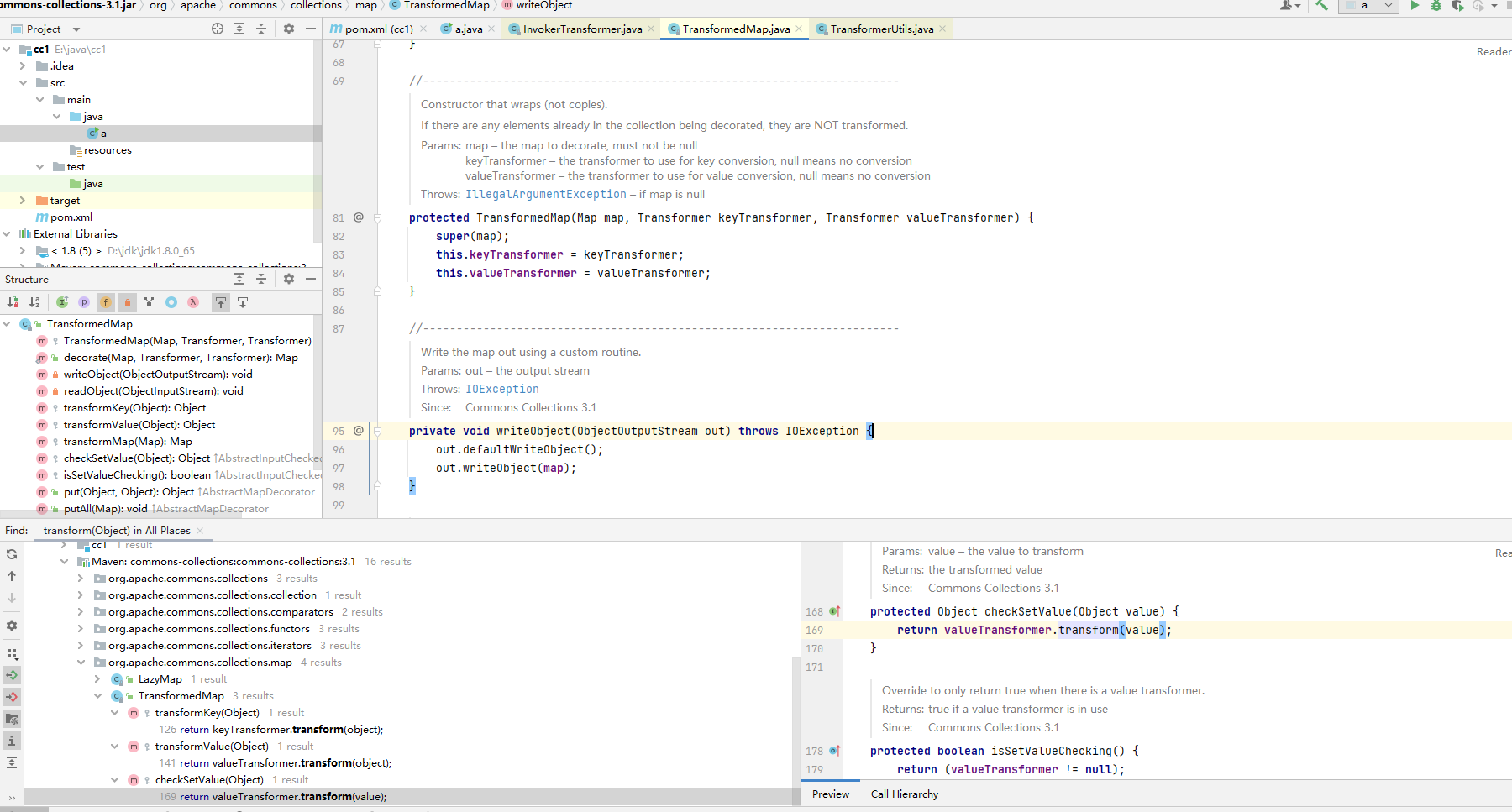Collapse the transformKey(Object) result node
Viewport: 1512px width, 812px height.
(x=115, y=713)
